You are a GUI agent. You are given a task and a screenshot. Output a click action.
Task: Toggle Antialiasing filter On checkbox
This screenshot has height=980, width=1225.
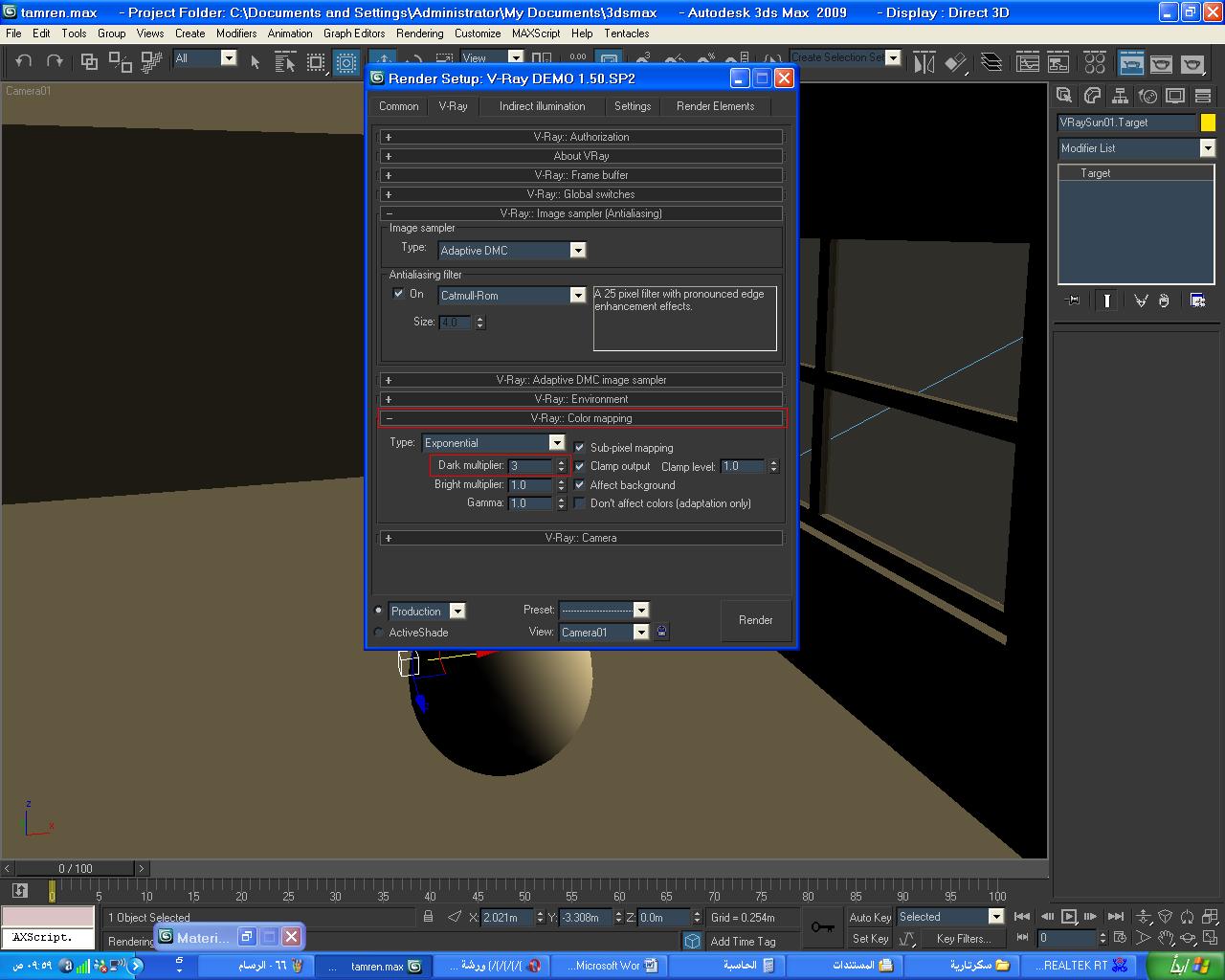click(x=398, y=294)
